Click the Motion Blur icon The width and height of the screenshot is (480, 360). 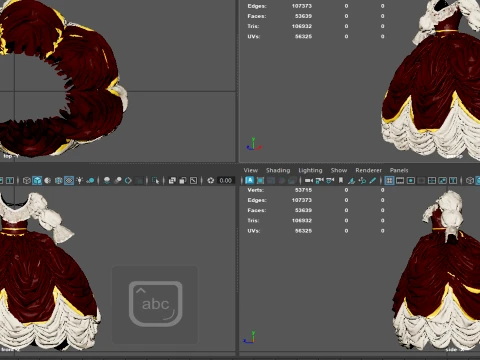point(118,181)
